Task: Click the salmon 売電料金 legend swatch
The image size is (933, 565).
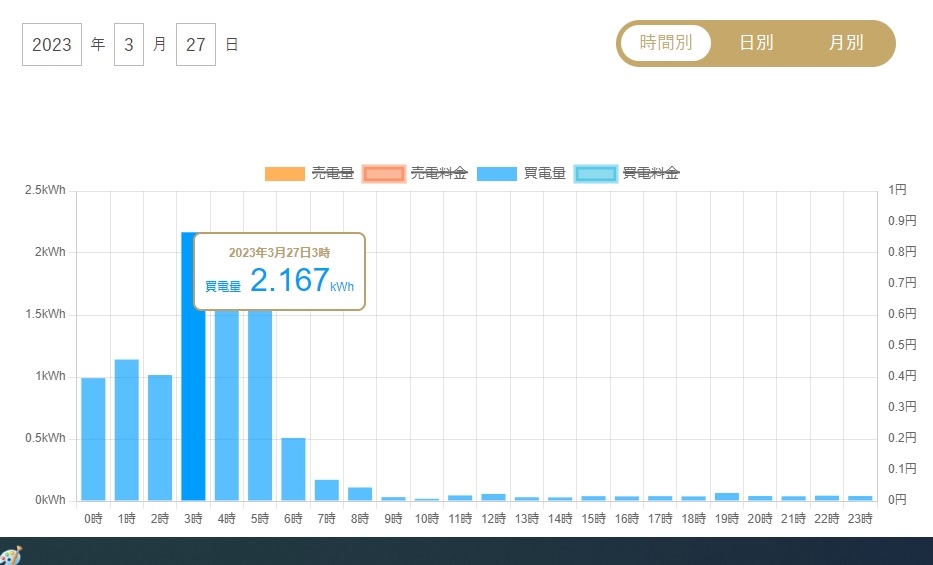Action: click(x=384, y=174)
